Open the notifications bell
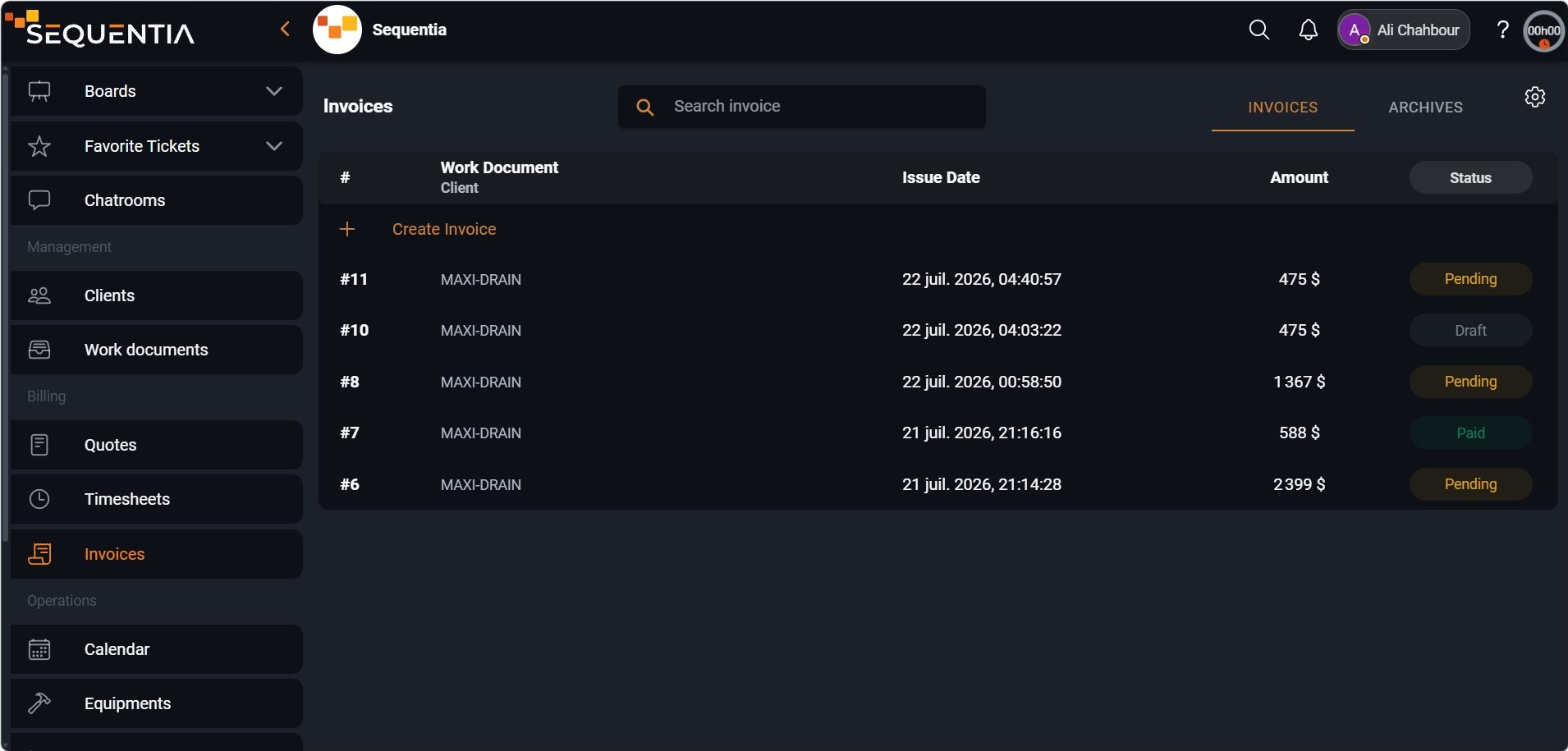The height and width of the screenshot is (751, 1568). (x=1309, y=30)
